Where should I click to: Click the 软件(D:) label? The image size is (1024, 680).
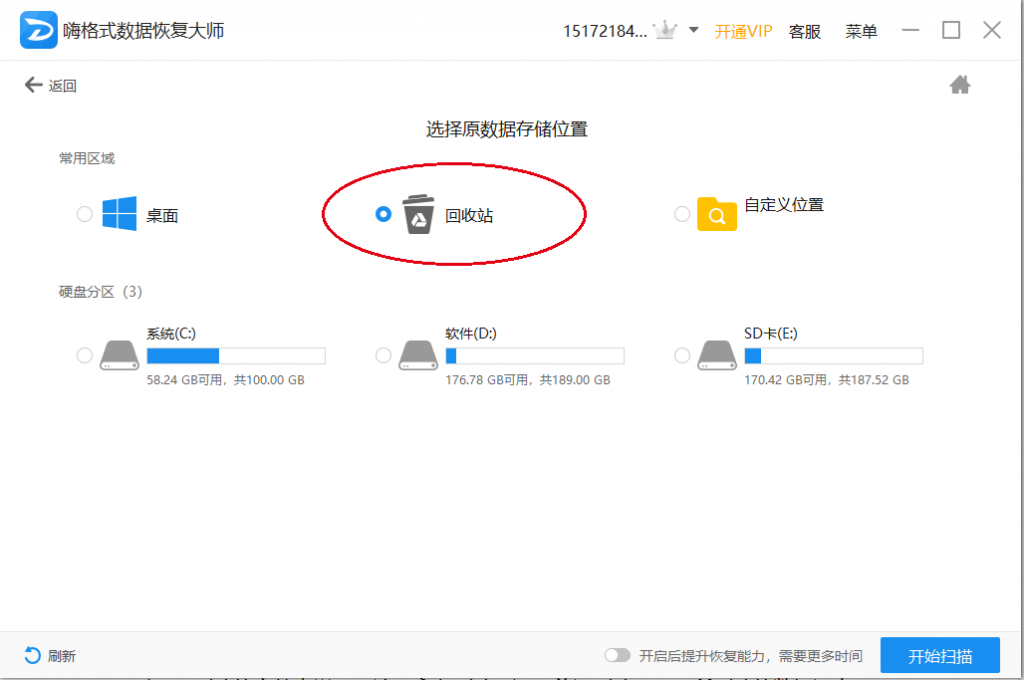(471, 334)
